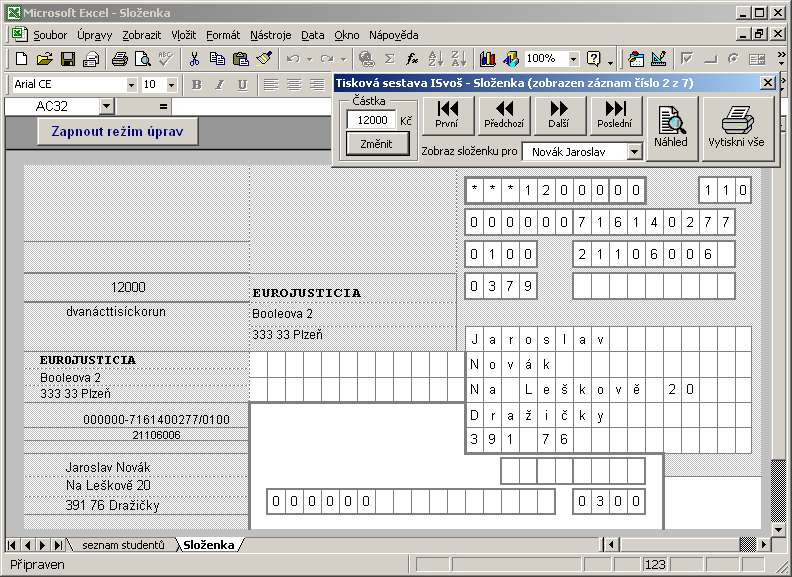Jump to the last record with Poslední
The width and height of the screenshot is (792, 577).
point(615,115)
